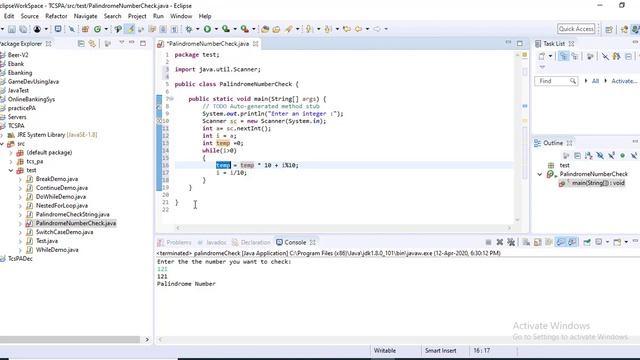Viewport: 640px width, 360px height.
Task: Toggle Categorized view in Task List toolbar
Action: (x=563, y=56)
